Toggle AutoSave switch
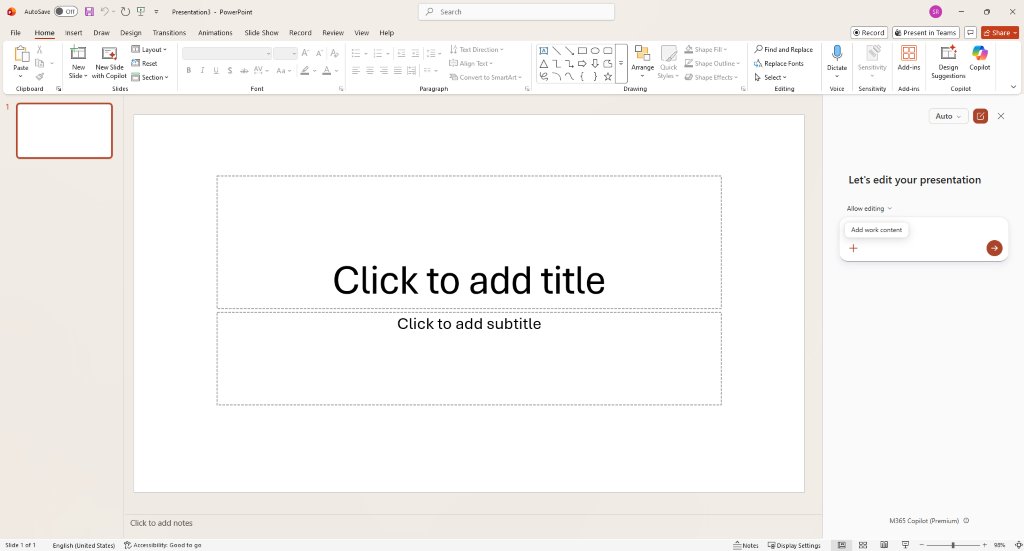 [x=65, y=12]
